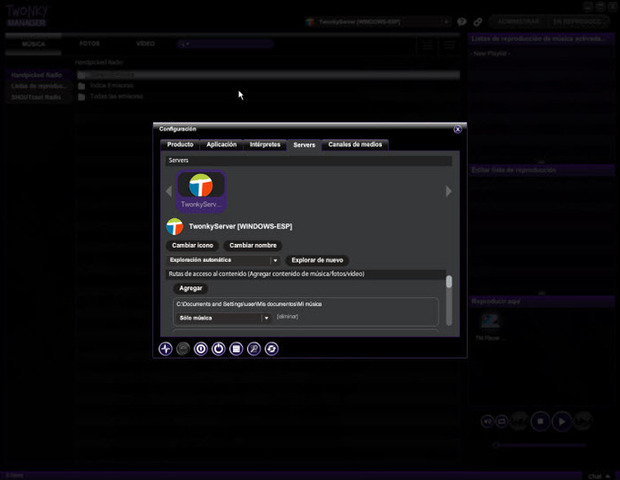Click Agregar to add a content path
The height and width of the screenshot is (480, 620).
point(191,288)
